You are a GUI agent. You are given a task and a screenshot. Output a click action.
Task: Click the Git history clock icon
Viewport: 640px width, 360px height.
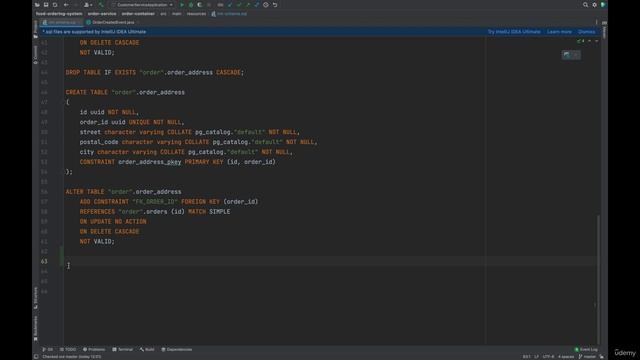266,5
